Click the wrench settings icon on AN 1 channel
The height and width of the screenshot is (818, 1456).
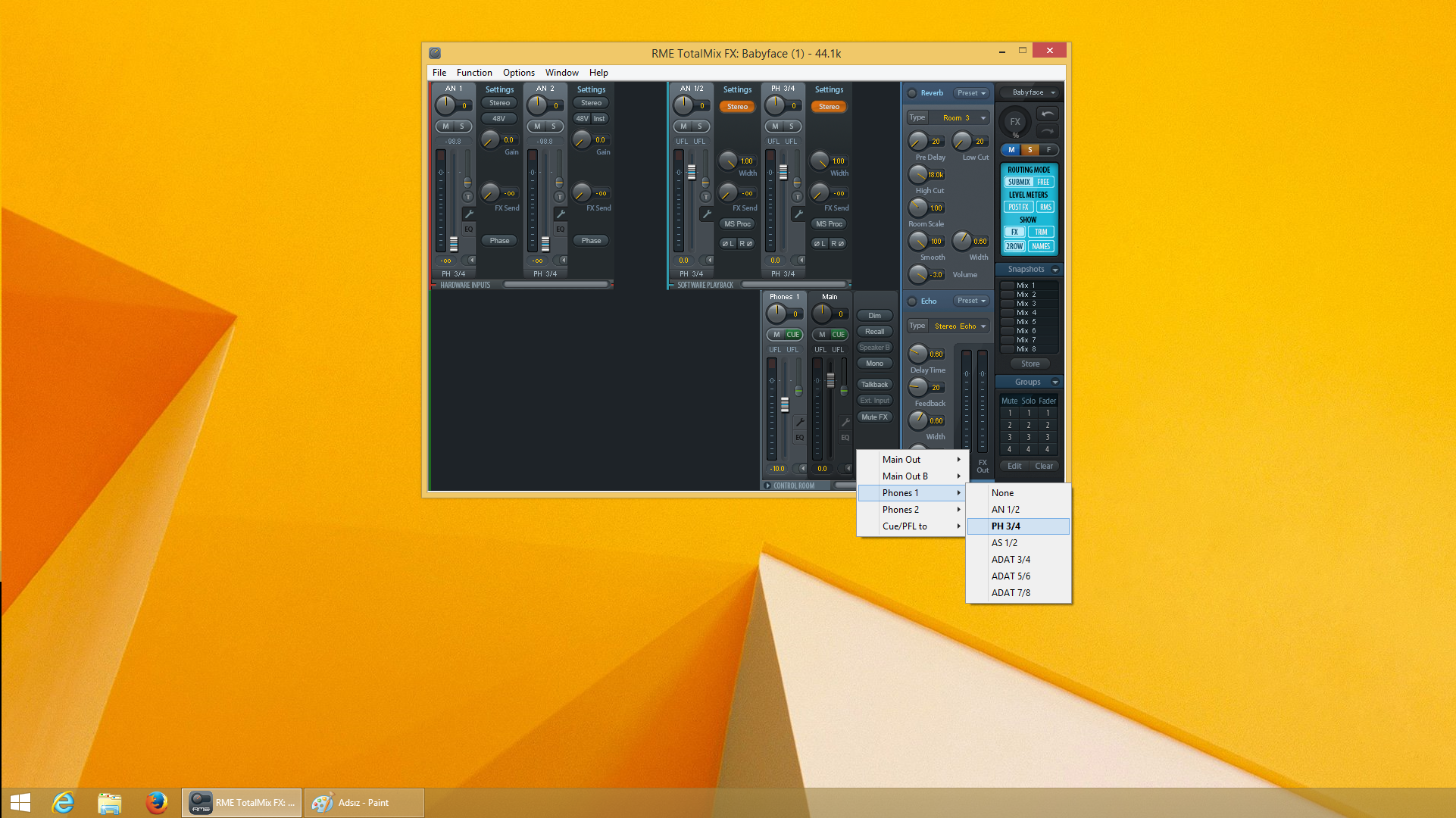click(x=469, y=214)
